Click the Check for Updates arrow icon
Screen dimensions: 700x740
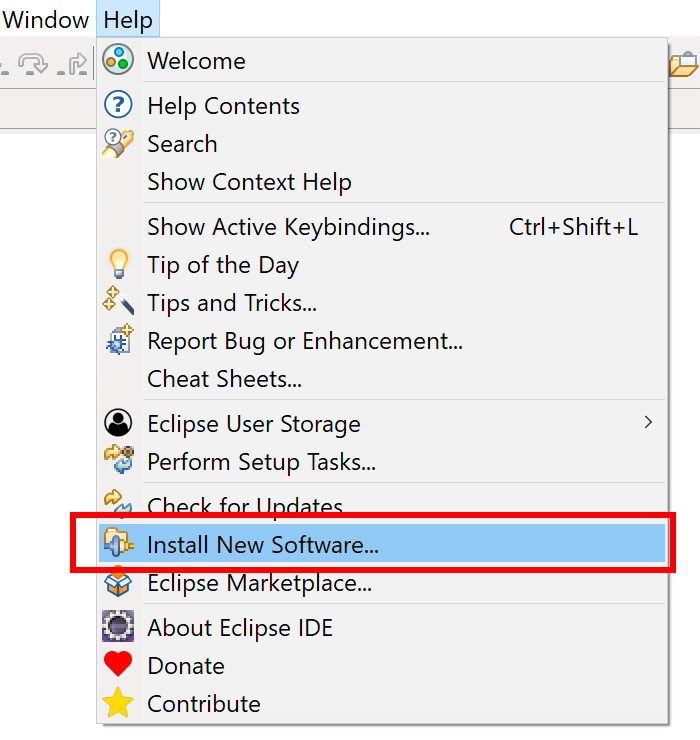tap(118, 502)
